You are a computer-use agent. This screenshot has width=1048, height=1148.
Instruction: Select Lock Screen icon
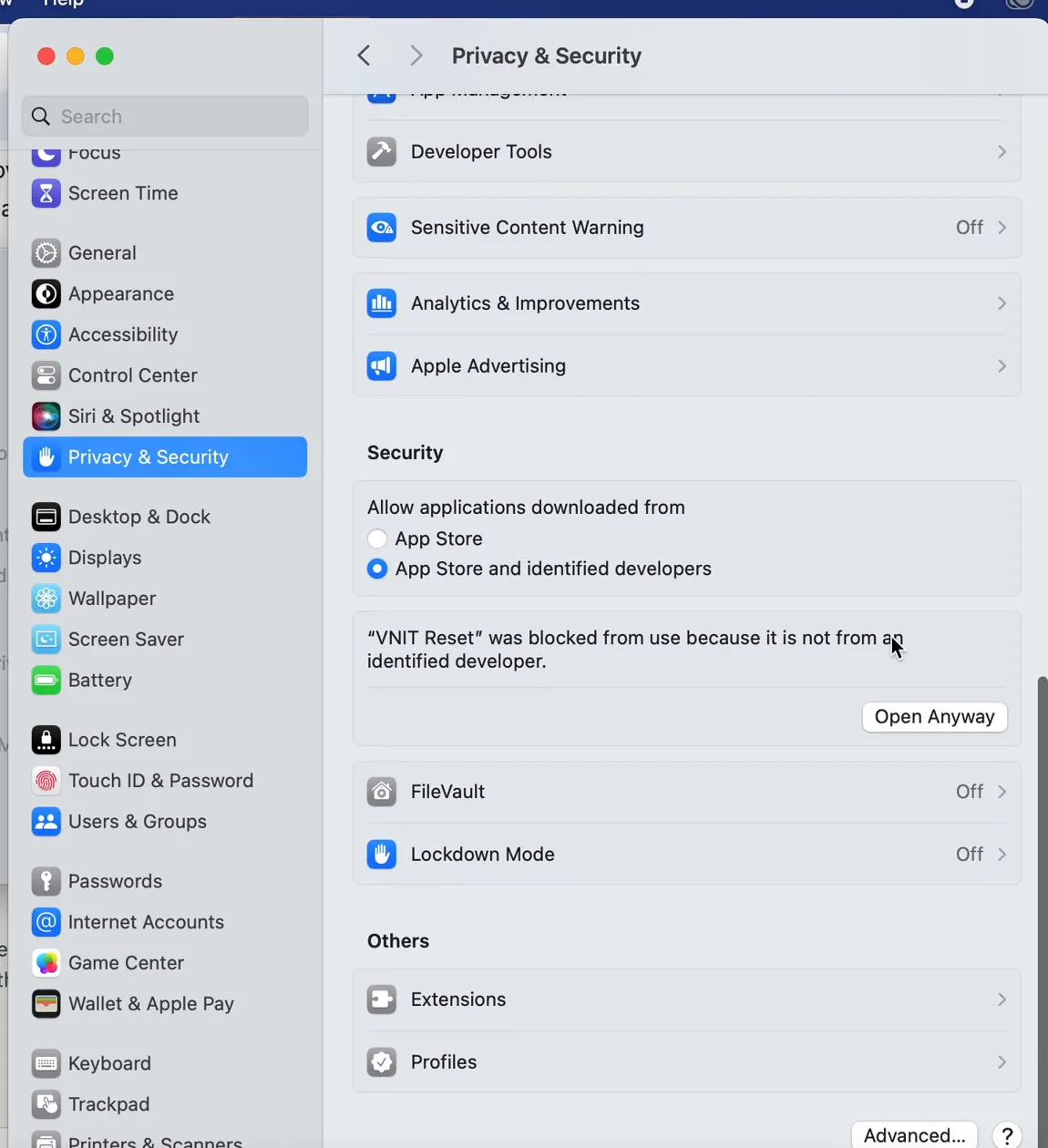pyautogui.click(x=46, y=740)
